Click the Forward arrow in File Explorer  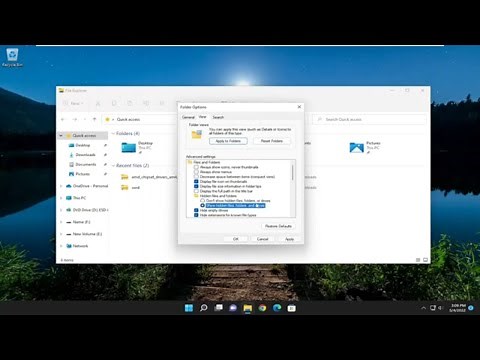click(x=75, y=119)
